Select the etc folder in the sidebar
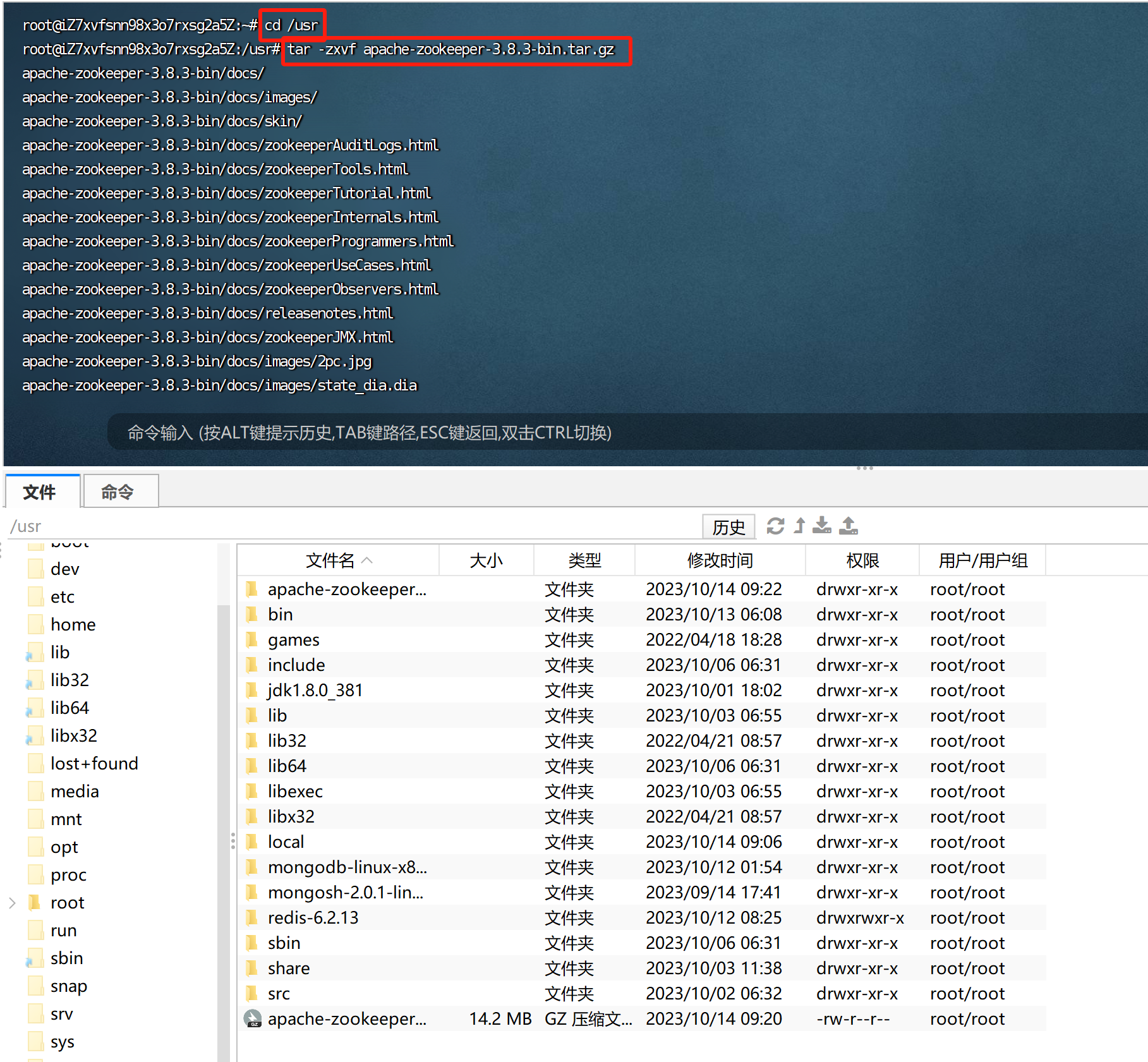Image resolution: width=1148 pixels, height=1062 pixels. click(62, 596)
